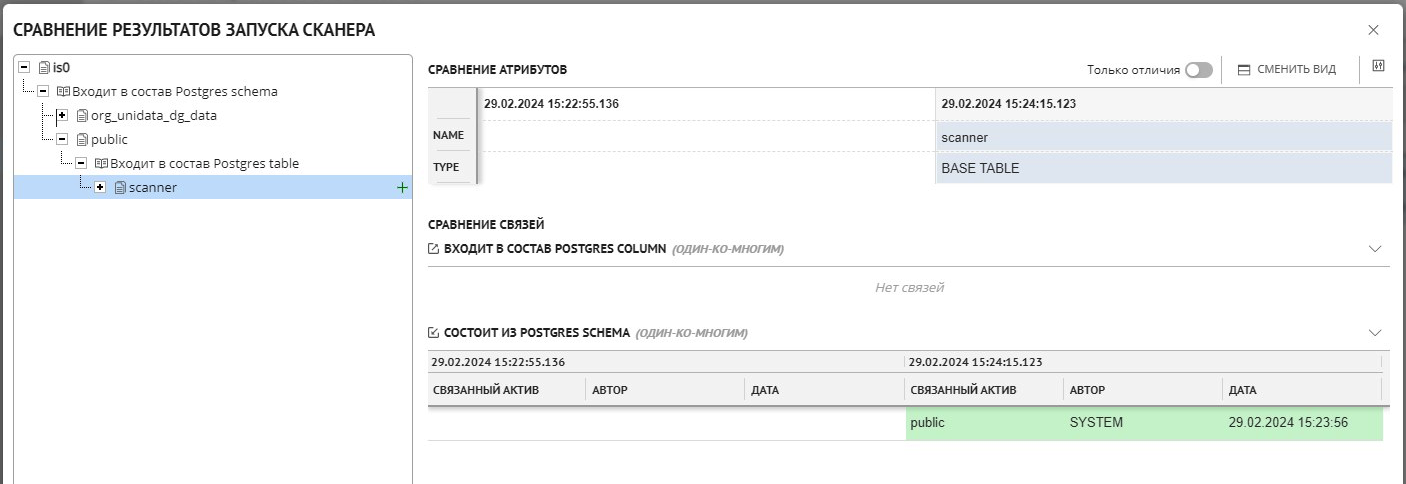Image resolution: width=1406 pixels, height=484 pixels.
Task: Select the public item in the tree
Action: click(109, 140)
